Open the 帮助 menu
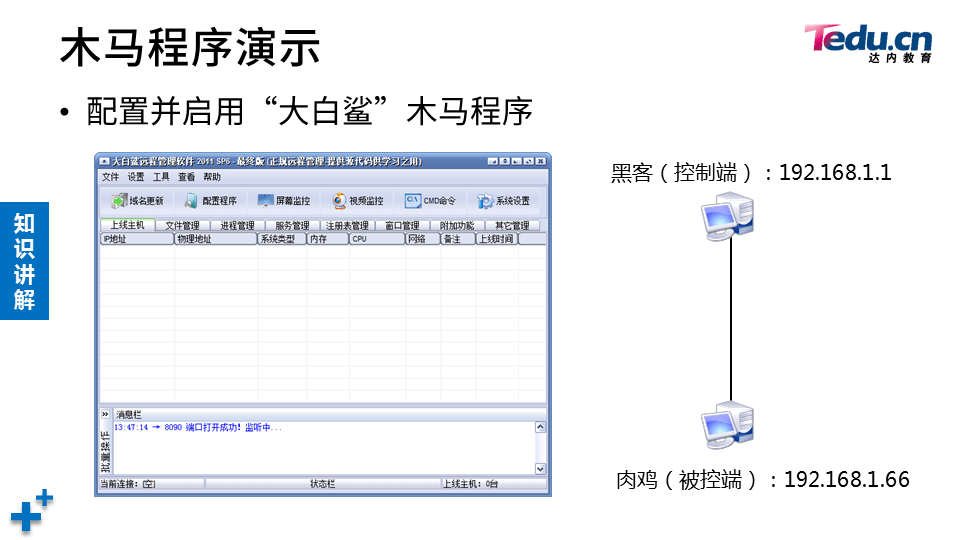 (212, 177)
